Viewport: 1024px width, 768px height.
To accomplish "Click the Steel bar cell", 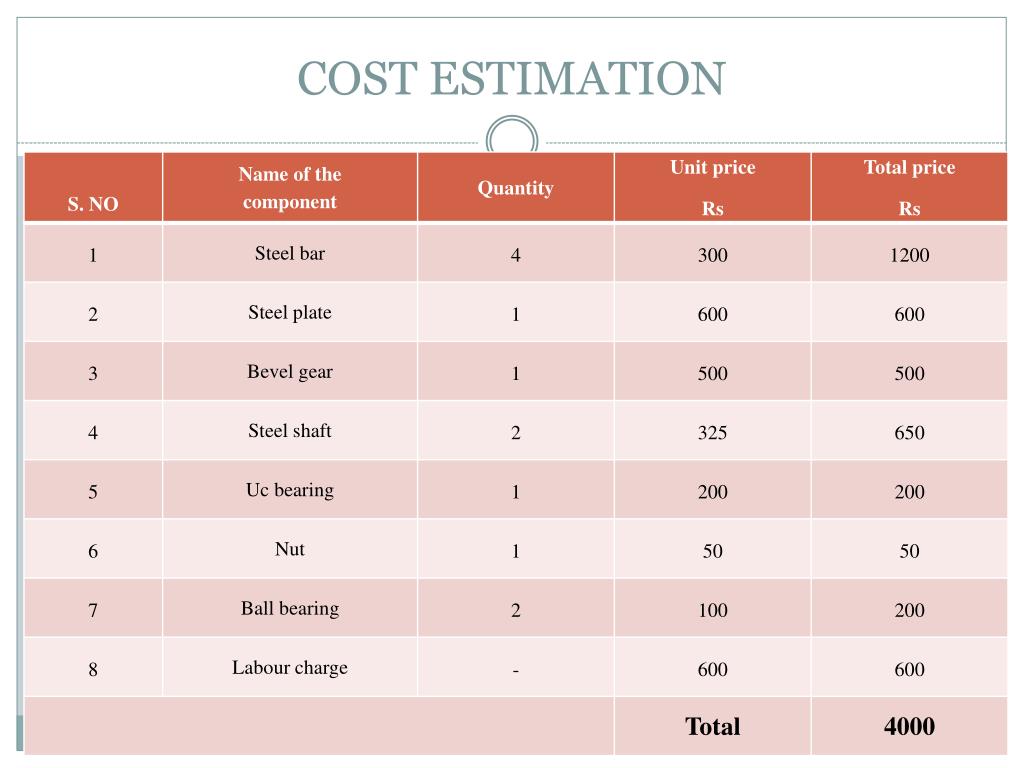I will 290,253.
